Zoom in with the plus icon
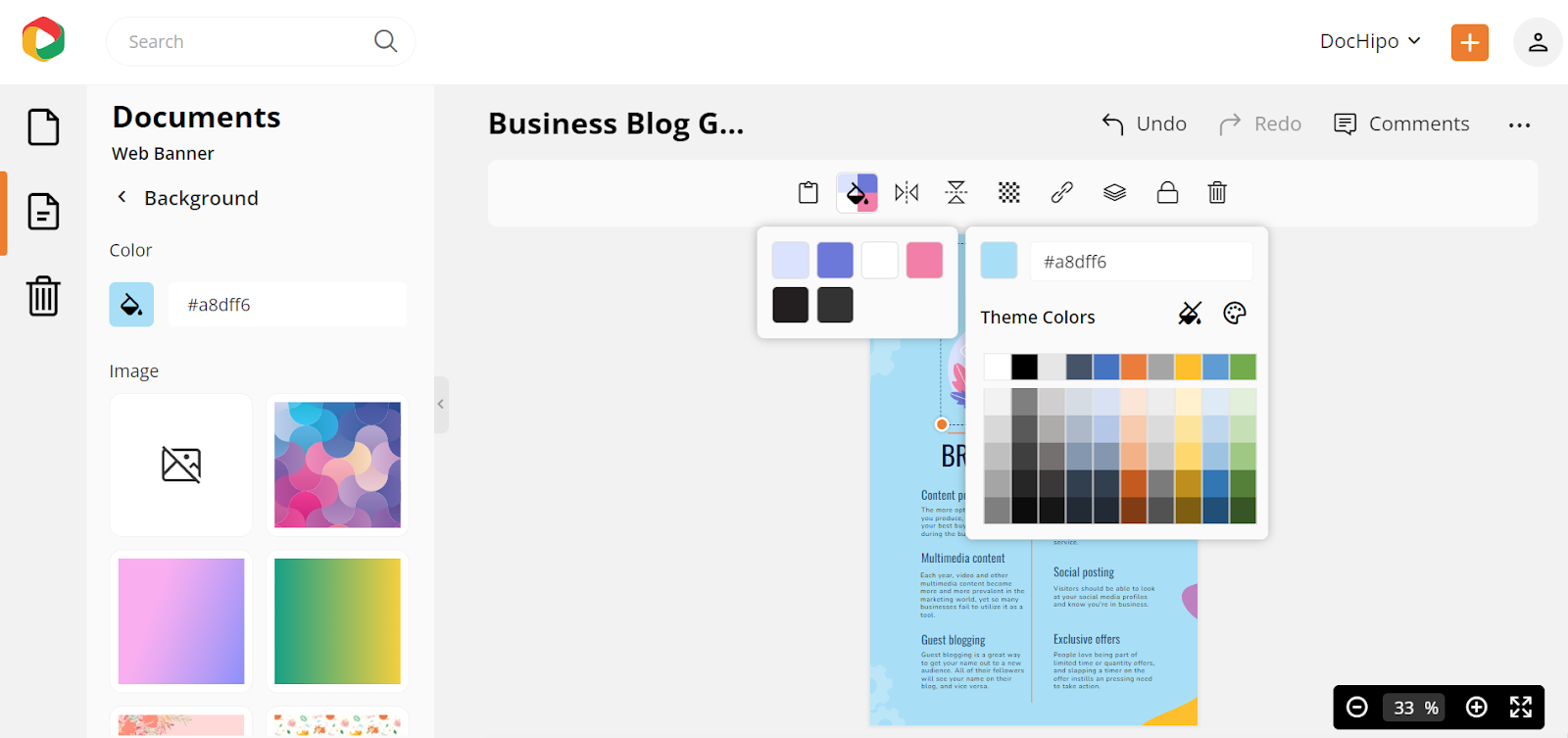 [1477, 708]
